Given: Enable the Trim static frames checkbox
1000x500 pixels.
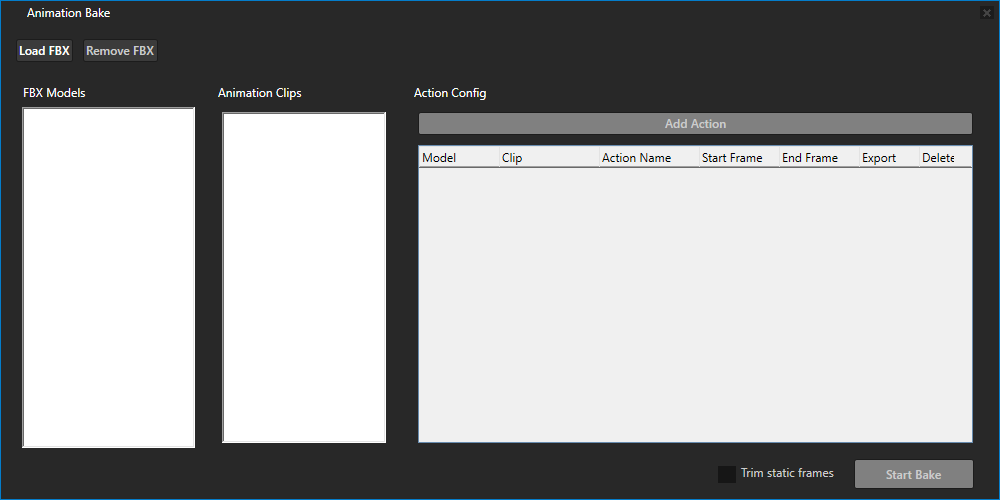Looking at the screenshot, I should (x=726, y=474).
